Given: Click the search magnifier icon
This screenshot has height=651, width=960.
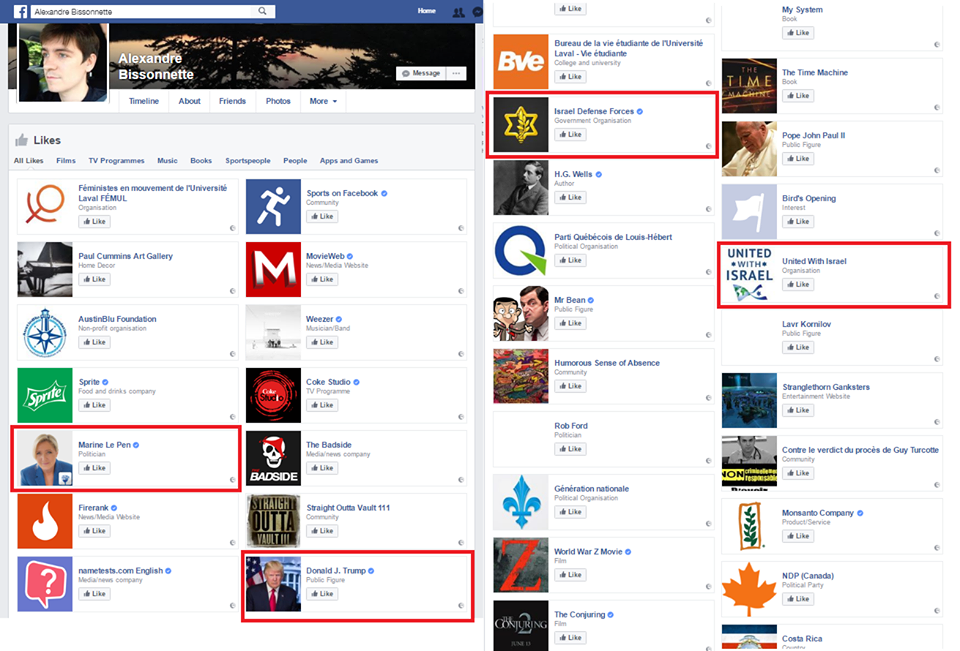Looking at the screenshot, I should [x=262, y=11].
